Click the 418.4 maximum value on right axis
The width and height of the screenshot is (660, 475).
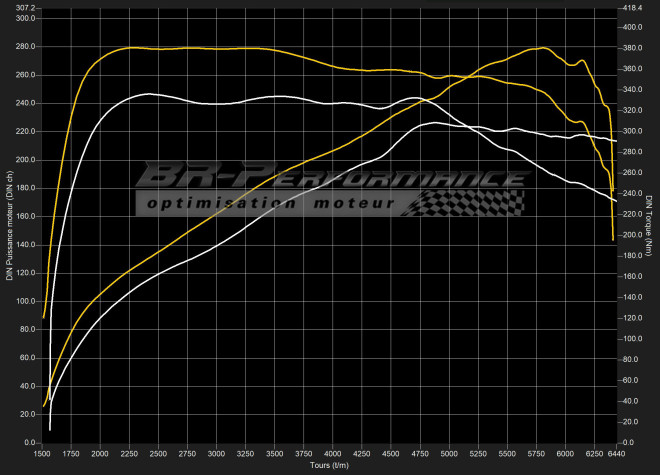tap(634, 8)
